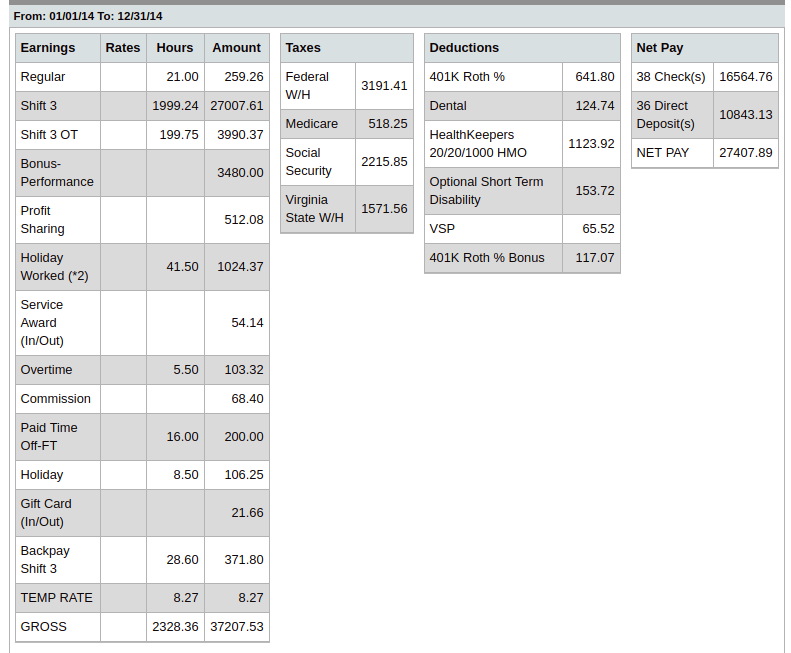Screen dimensions: 791x653
Task: Select the Medicare amount 518.25
Action: (385, 124)
